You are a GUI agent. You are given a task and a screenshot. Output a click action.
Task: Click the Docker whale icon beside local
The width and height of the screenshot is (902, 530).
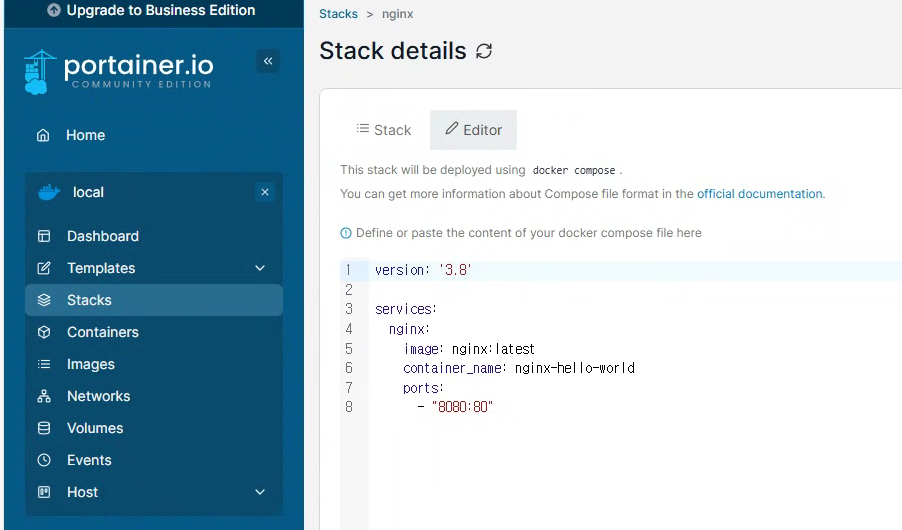[49, 192]
